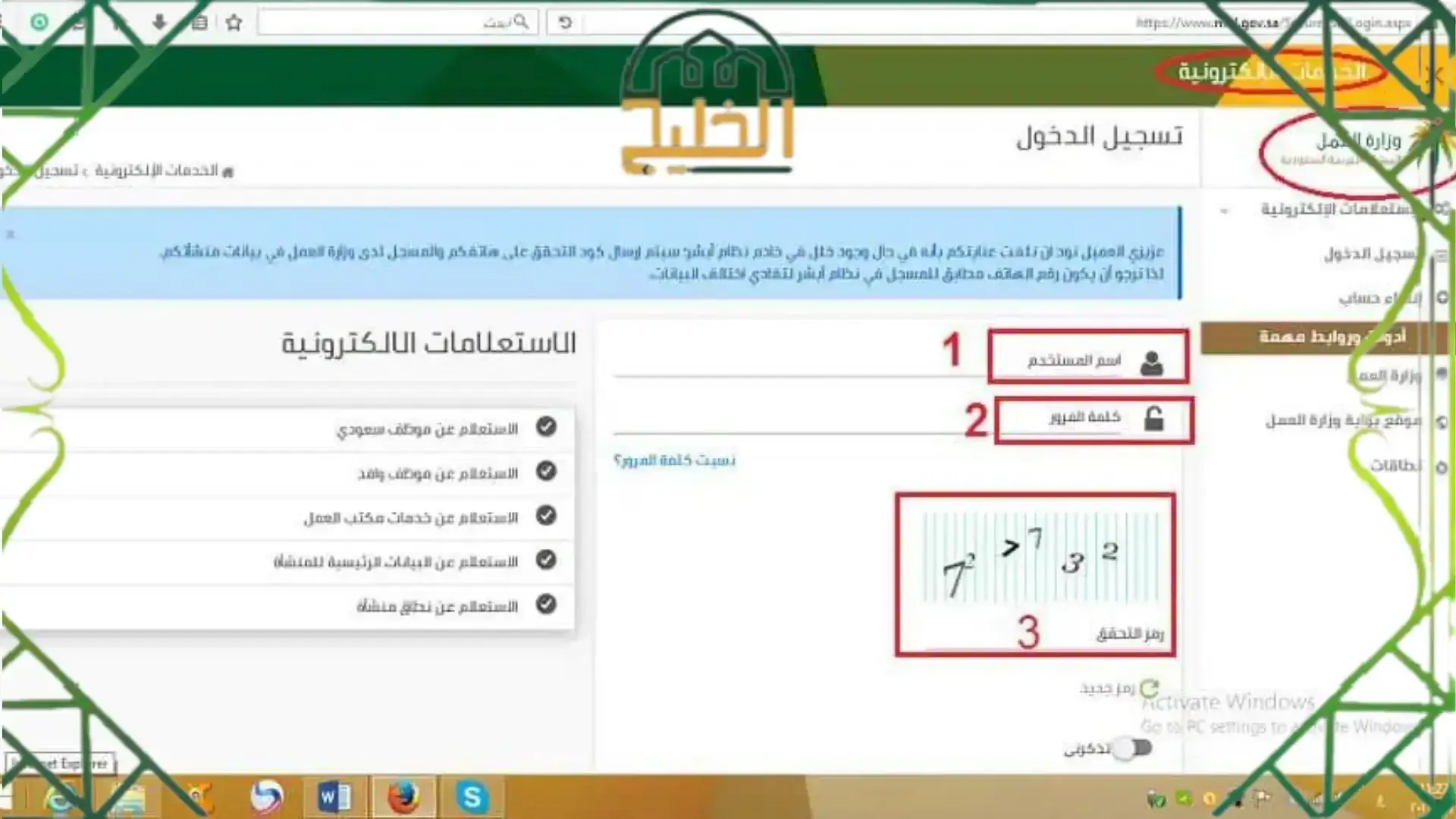Open نطاقات in the sidebar links
The image size is (1456, 819).
click(x=1396, y=465)
